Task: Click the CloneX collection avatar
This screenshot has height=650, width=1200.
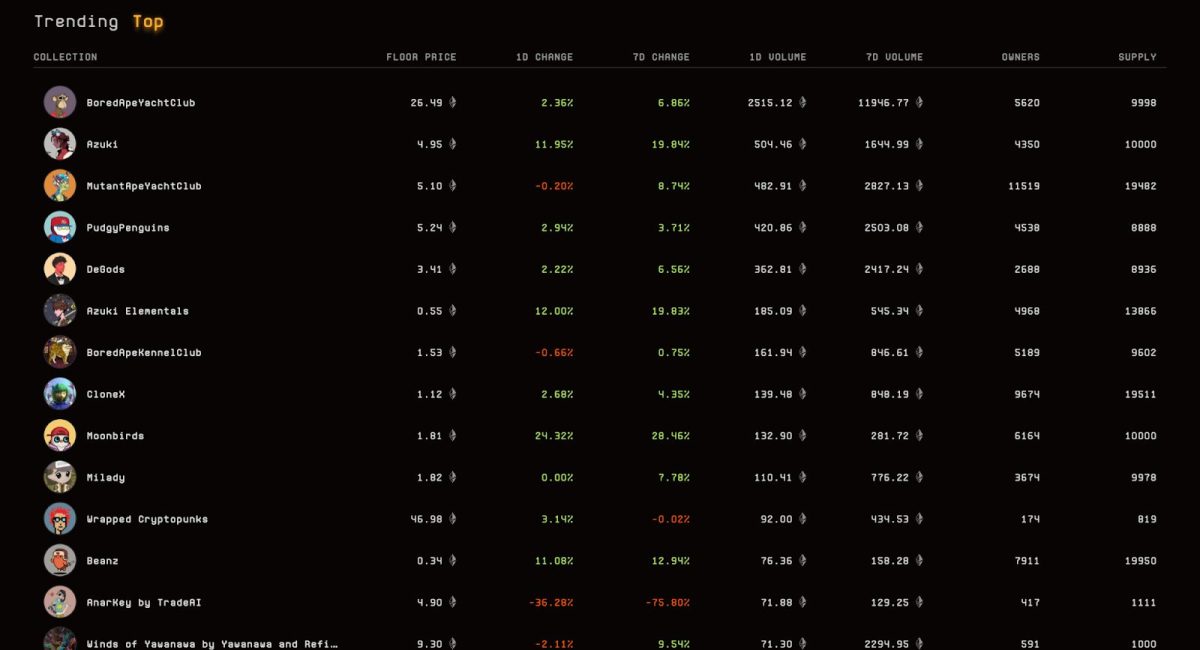Action: click(60, 394)
